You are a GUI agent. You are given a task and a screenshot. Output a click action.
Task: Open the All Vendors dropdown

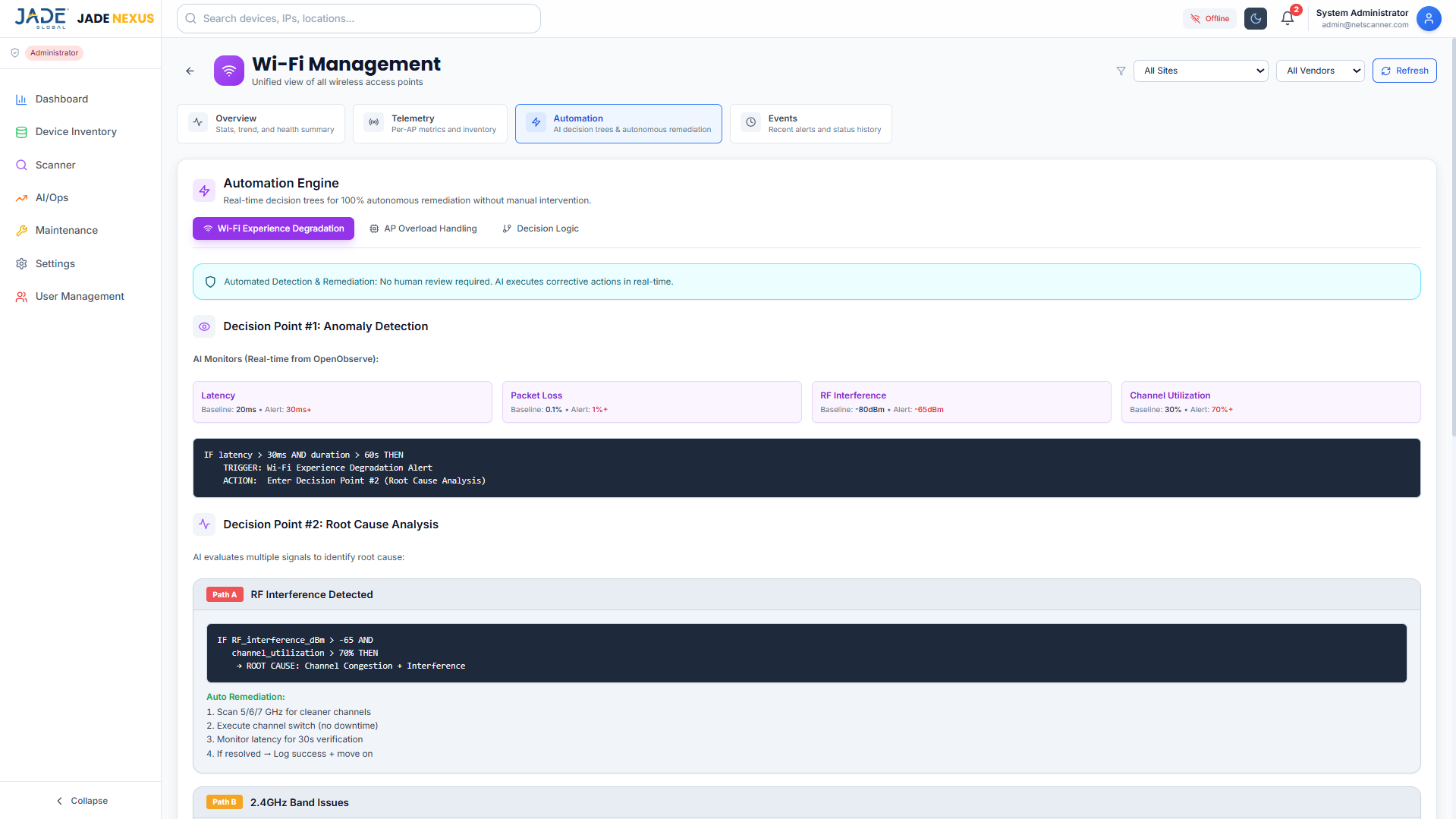1320,71
